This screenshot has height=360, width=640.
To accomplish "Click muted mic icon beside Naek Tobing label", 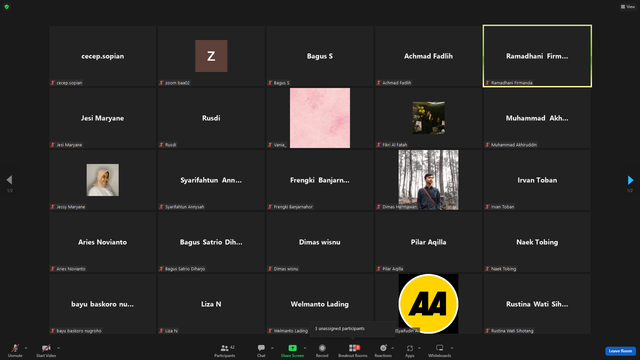I will point(487,269).
